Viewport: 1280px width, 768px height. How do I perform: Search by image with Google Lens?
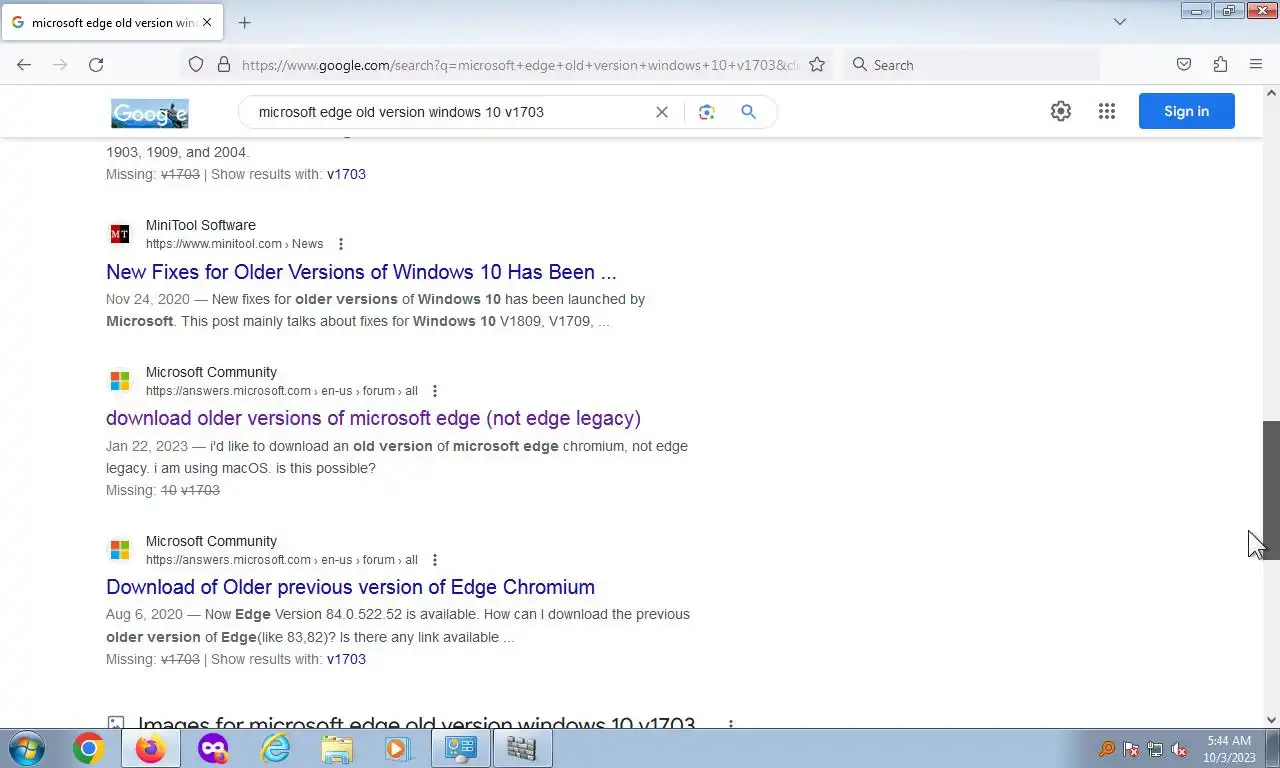point(707,112)
